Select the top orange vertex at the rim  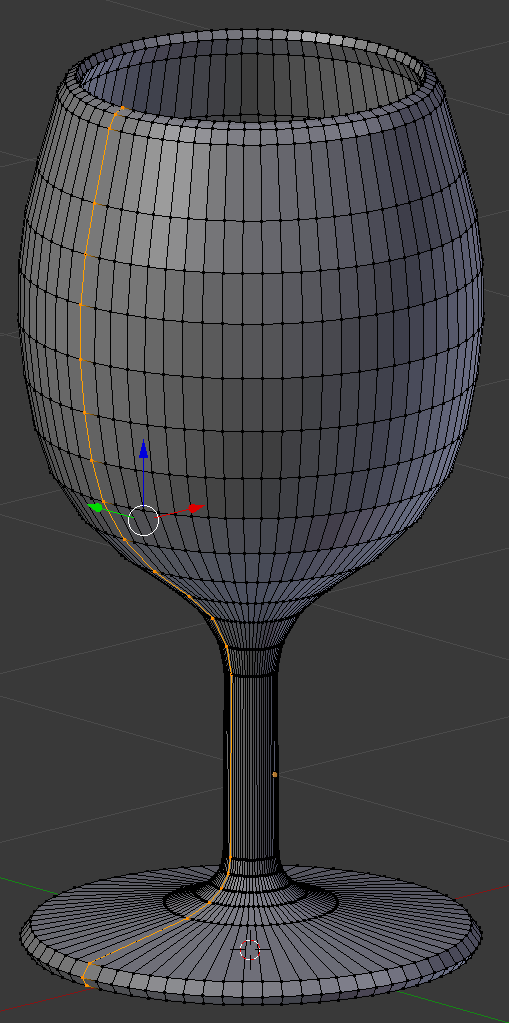(x=122, y=108)
